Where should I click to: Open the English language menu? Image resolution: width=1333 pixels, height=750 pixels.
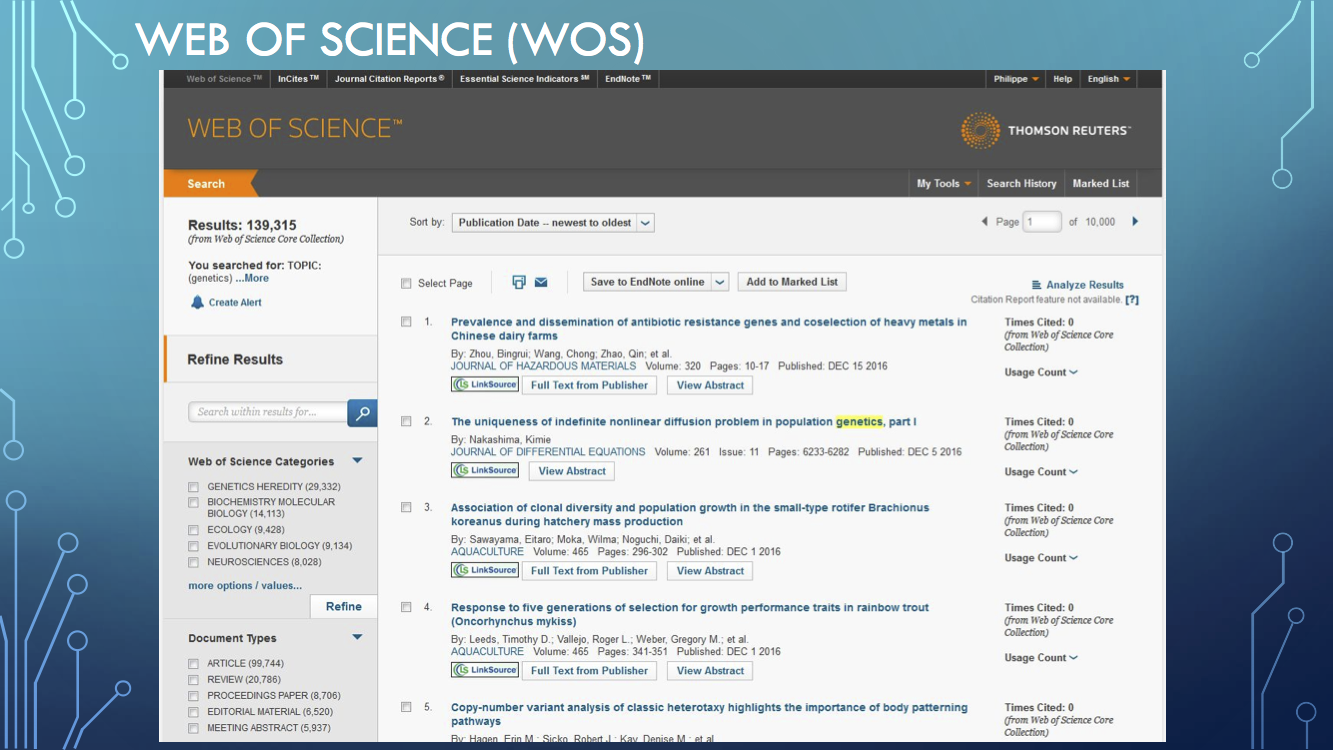[x=1109, y=79]
